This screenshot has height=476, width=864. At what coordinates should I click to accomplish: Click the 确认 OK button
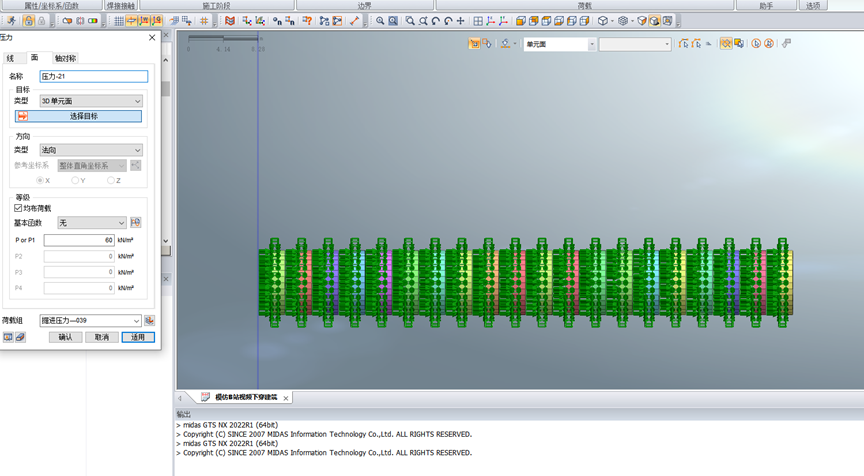pos(66,337)
